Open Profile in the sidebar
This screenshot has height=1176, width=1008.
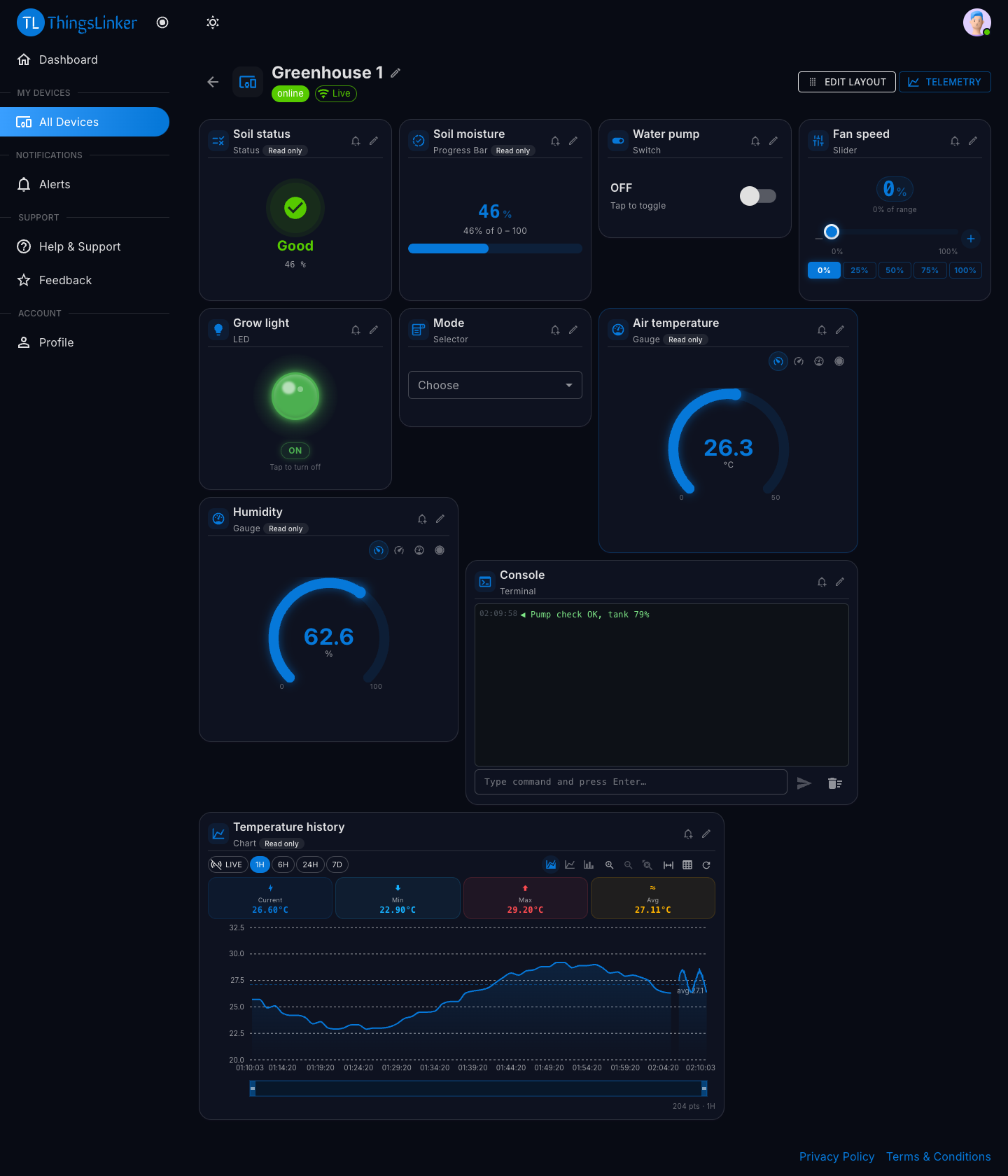[85, 342]
